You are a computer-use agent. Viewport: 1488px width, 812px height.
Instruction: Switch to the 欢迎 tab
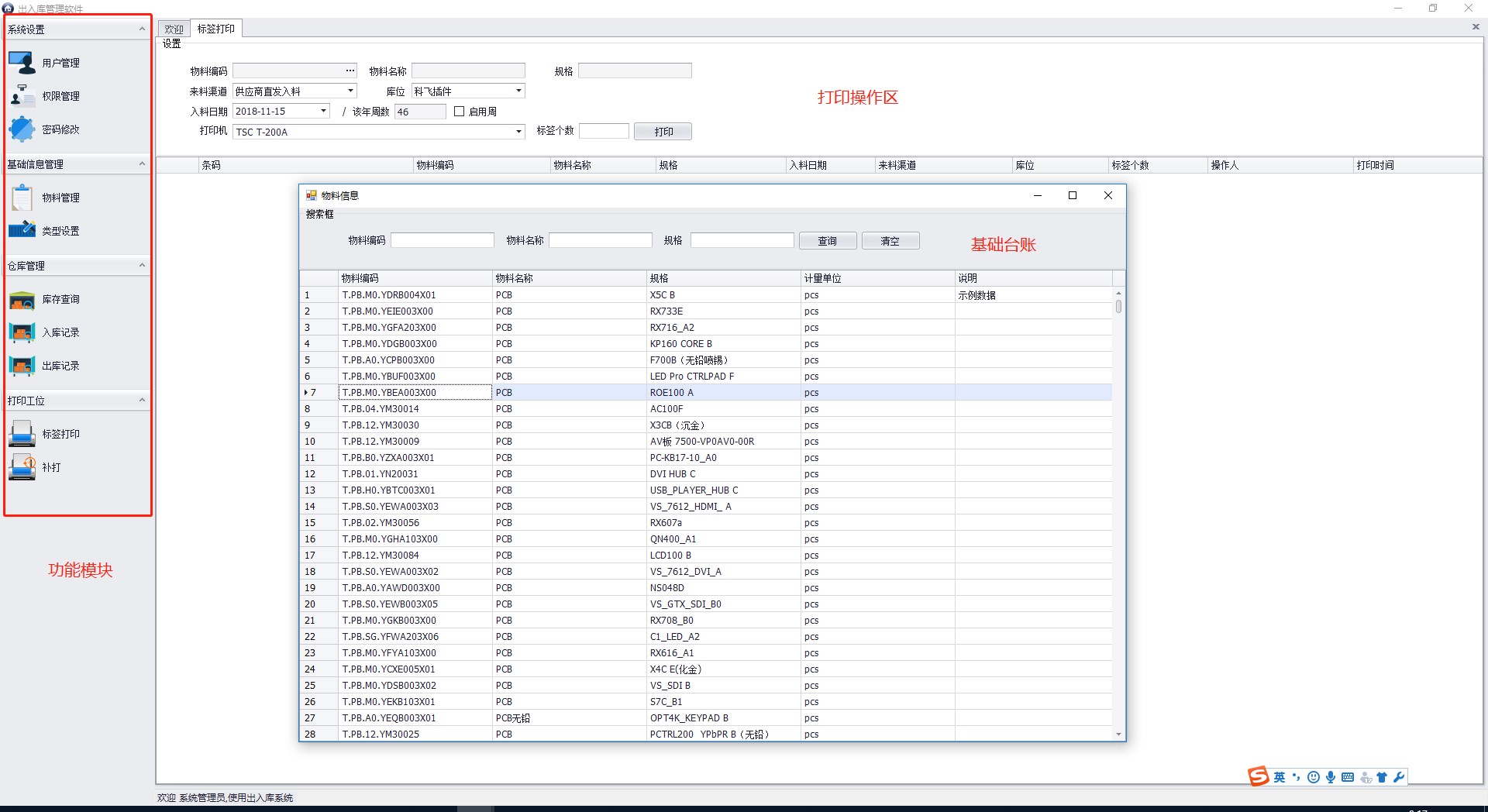(174, 29)
